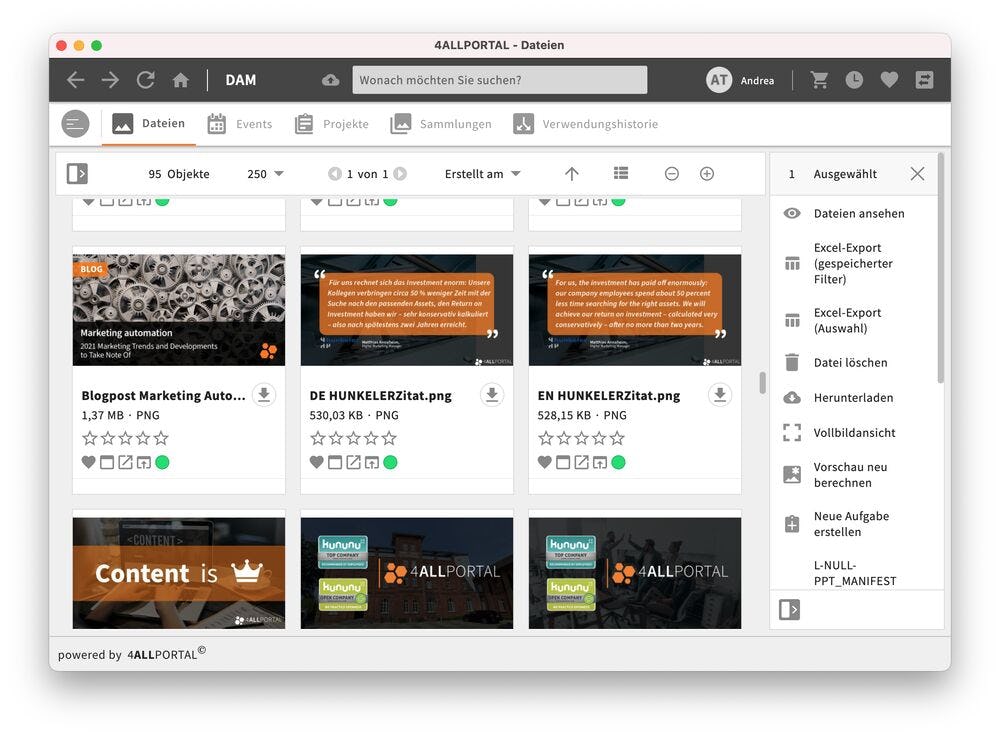Click the transfer arrows icon in top bar

(x=924, y=80)
